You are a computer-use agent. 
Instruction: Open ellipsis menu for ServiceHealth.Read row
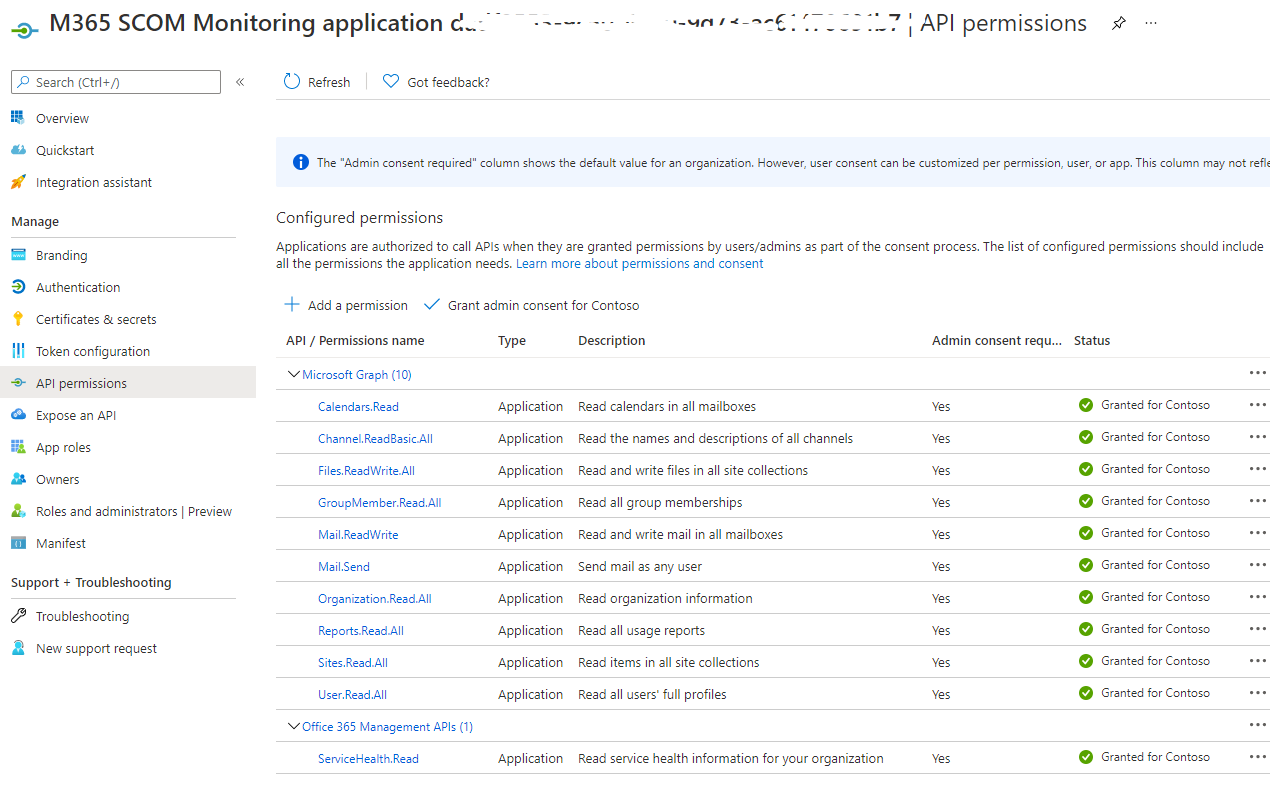(x=1258, y=757)
